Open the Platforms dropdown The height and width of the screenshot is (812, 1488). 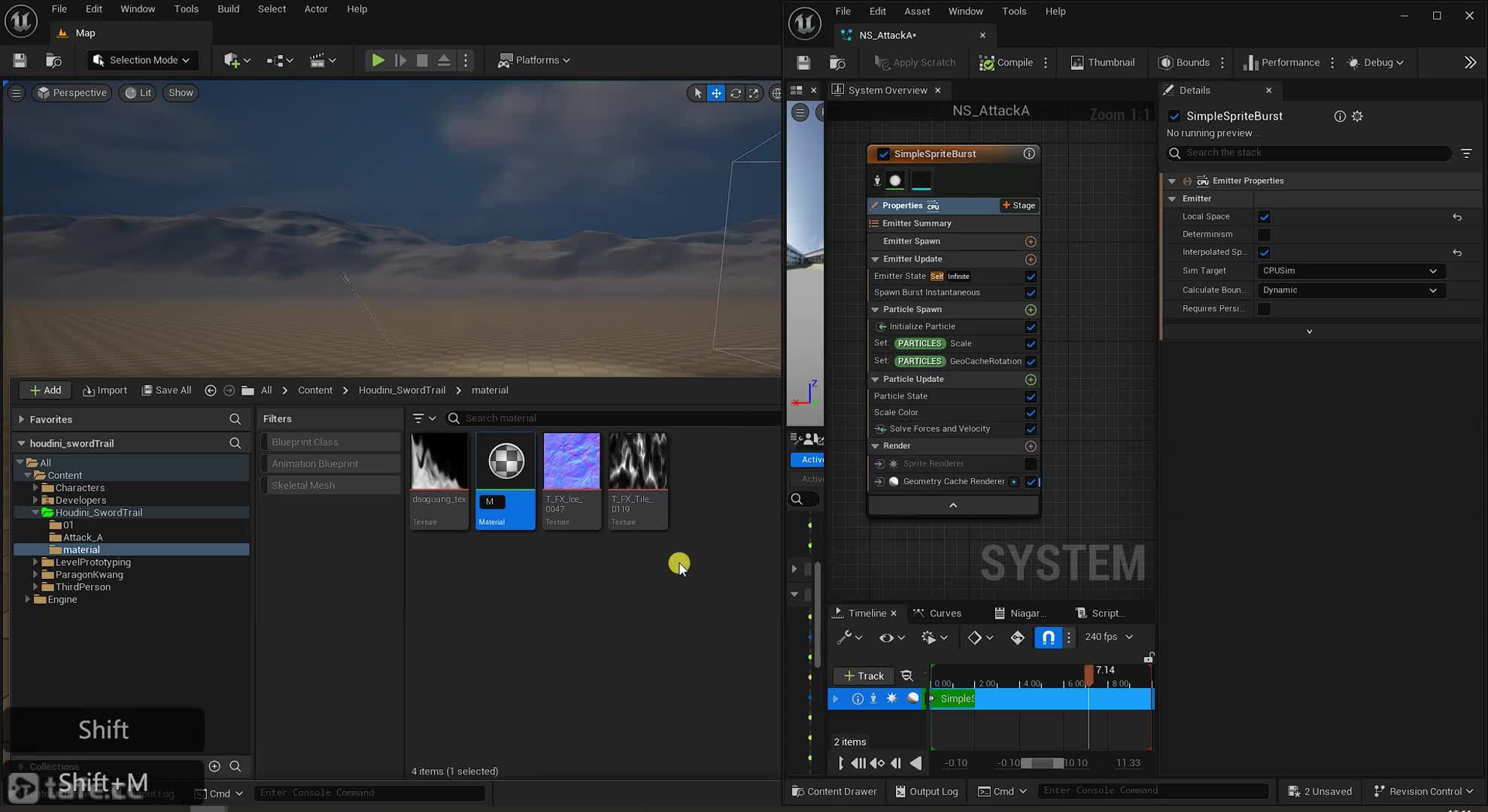pyautogui.click(x=534, y=60)
